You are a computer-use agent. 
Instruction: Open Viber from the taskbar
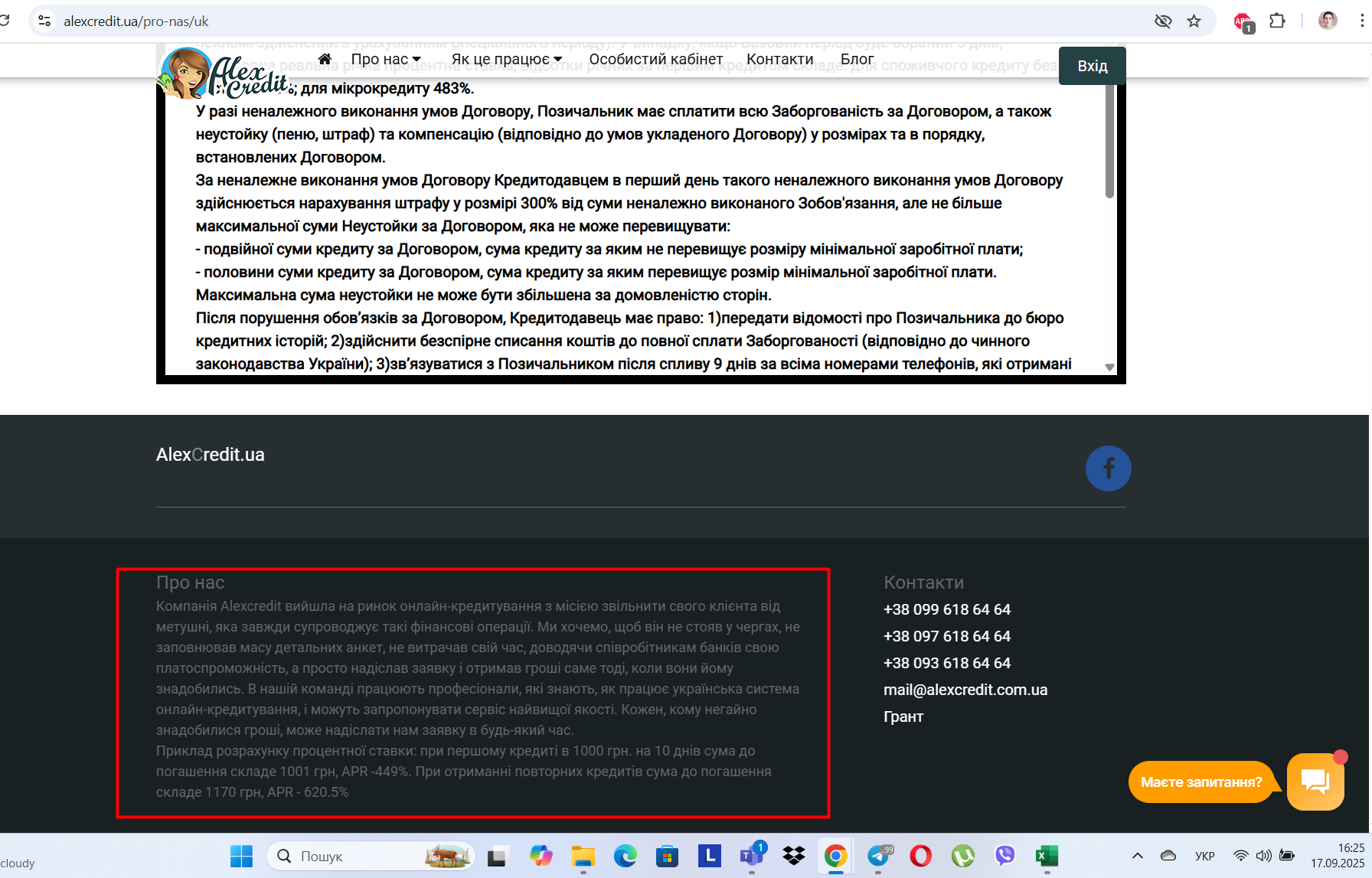[x=1004, y=856]
